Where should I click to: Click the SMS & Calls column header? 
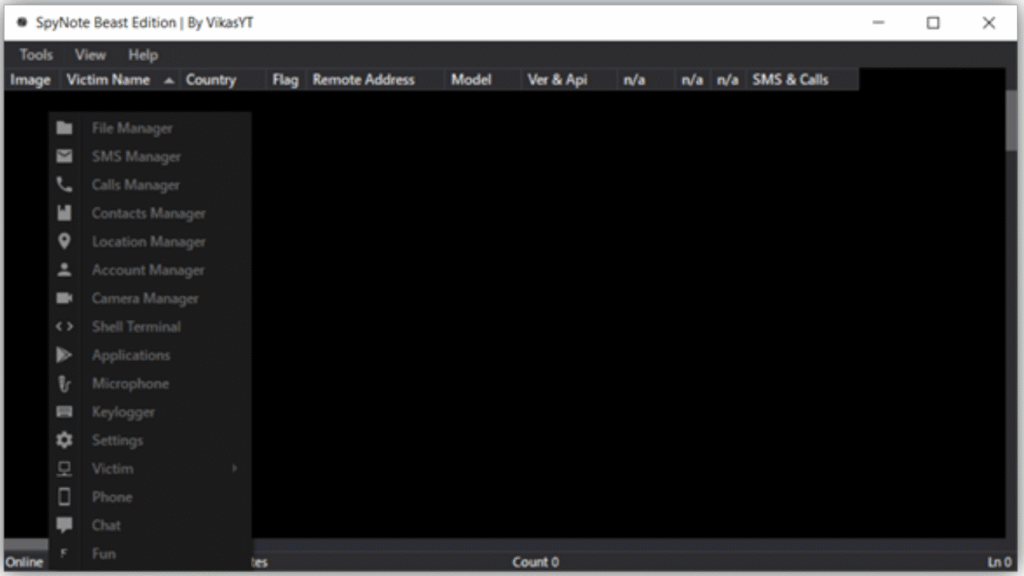(x=790, y=80)
